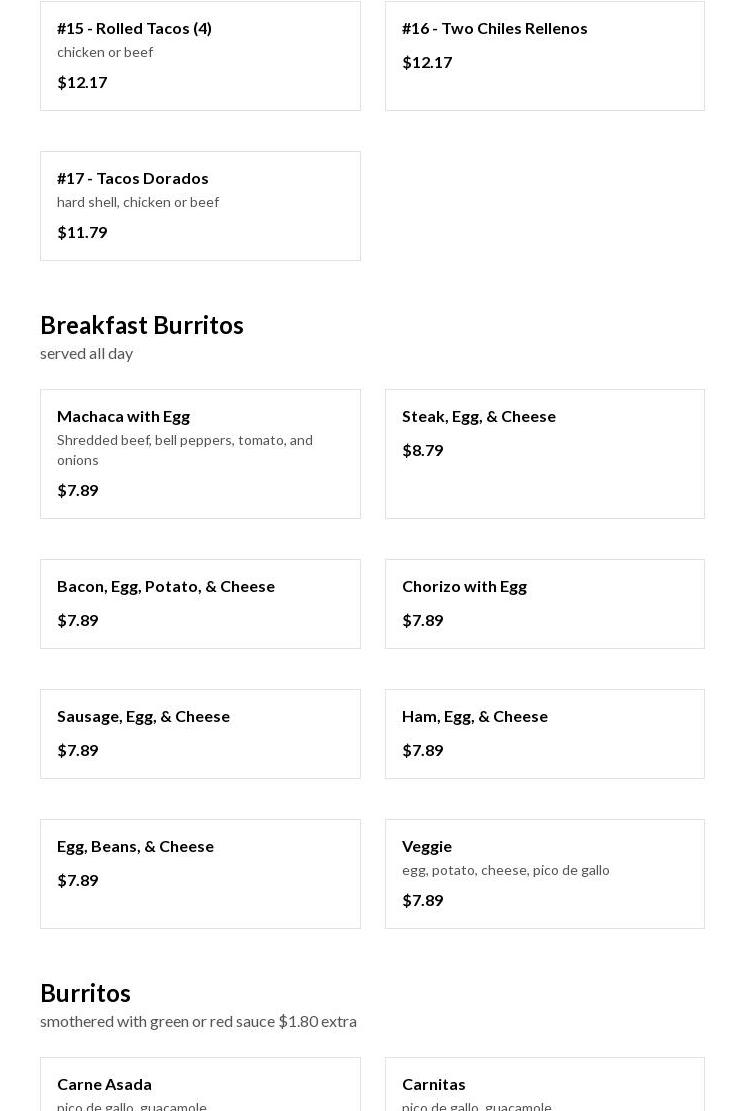Click the smothered sauce $1.80 extra note

click(x=198, y=1021)
